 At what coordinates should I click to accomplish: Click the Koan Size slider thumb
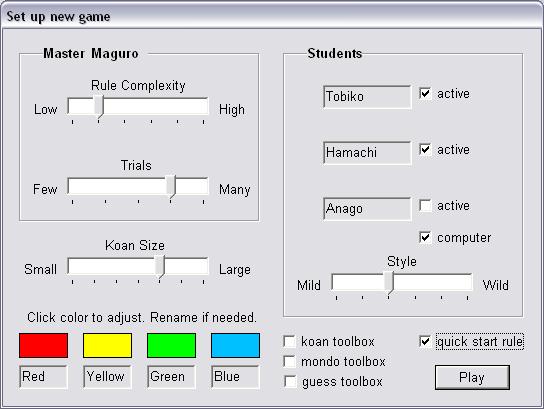tap(160, 267)
